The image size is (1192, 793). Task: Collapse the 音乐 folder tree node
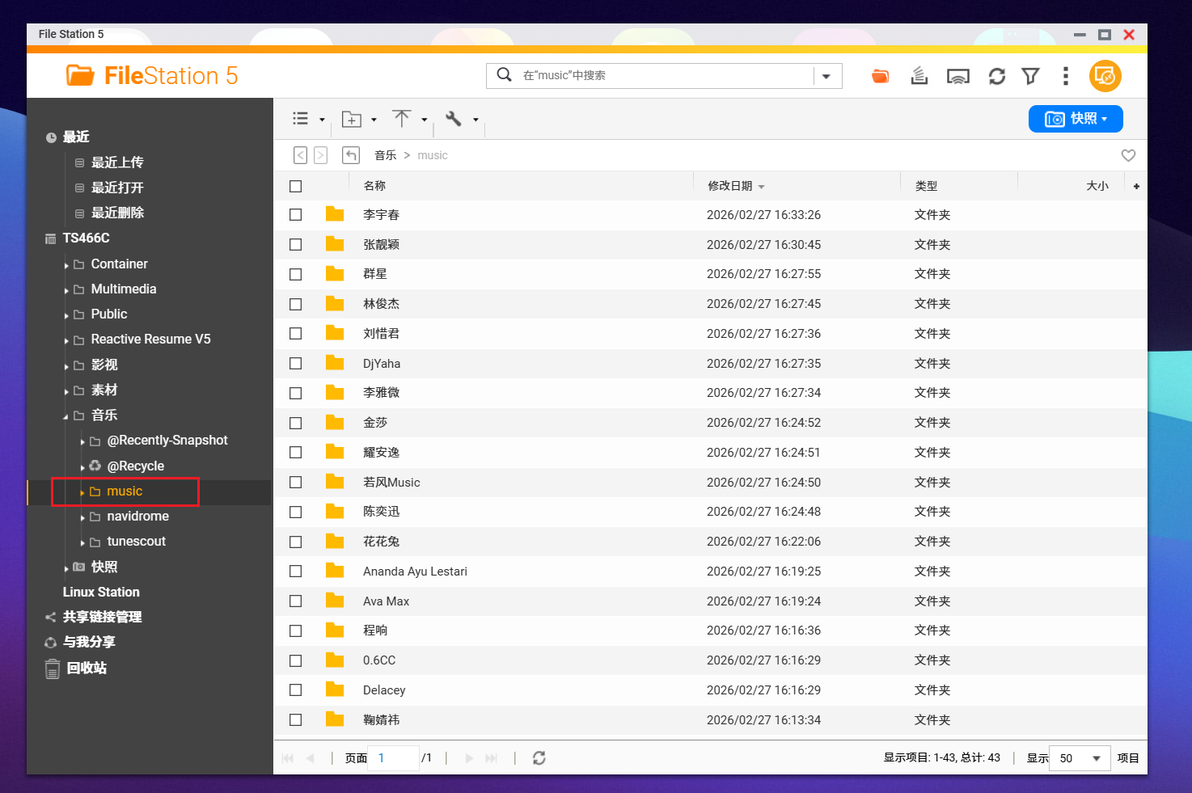(x=66, y=416)
